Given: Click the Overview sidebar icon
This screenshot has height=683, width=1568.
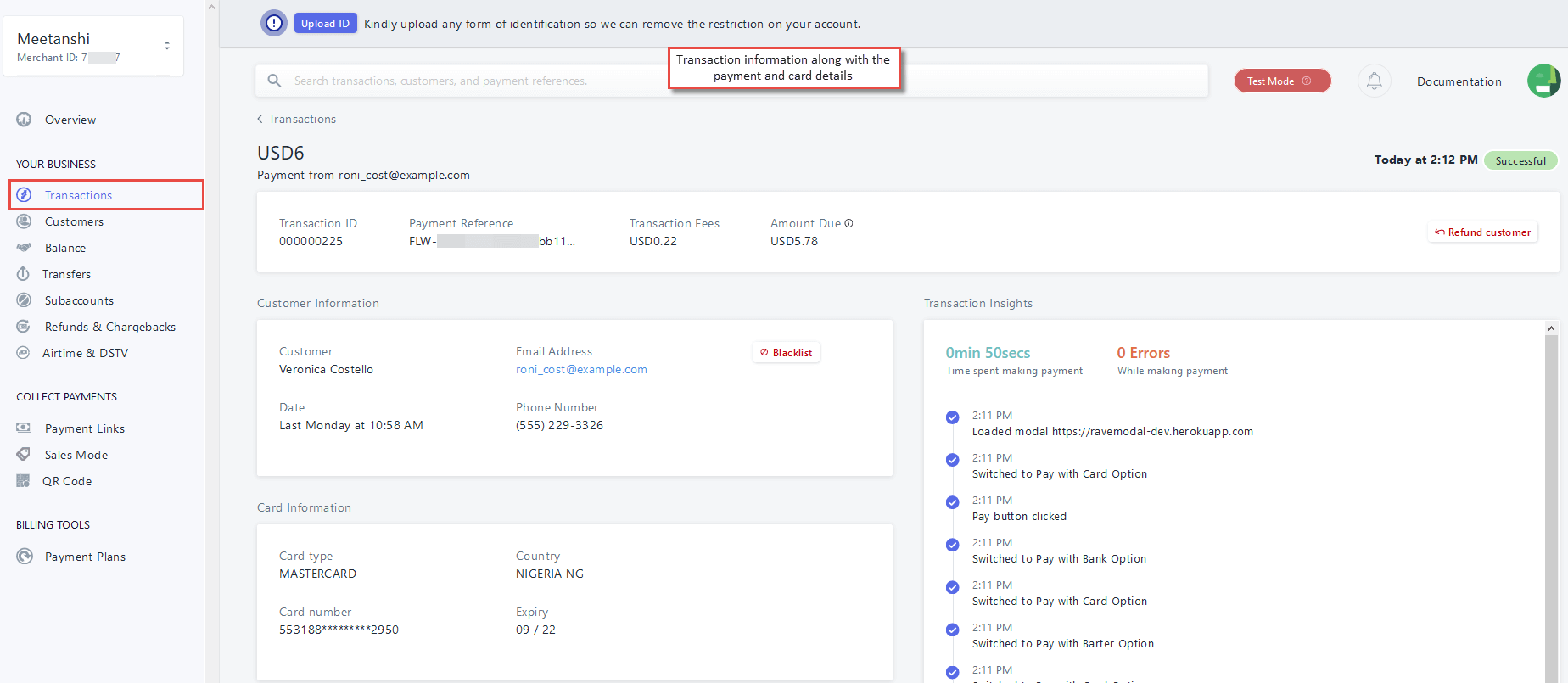Looking at the screenshot, I should [x=24, y=120].
